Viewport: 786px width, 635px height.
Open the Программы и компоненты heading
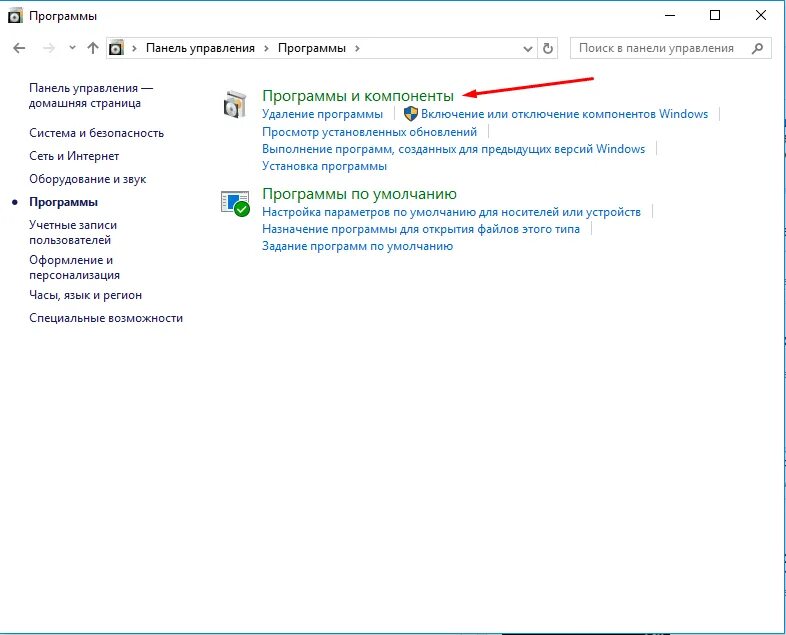(358, 95)
